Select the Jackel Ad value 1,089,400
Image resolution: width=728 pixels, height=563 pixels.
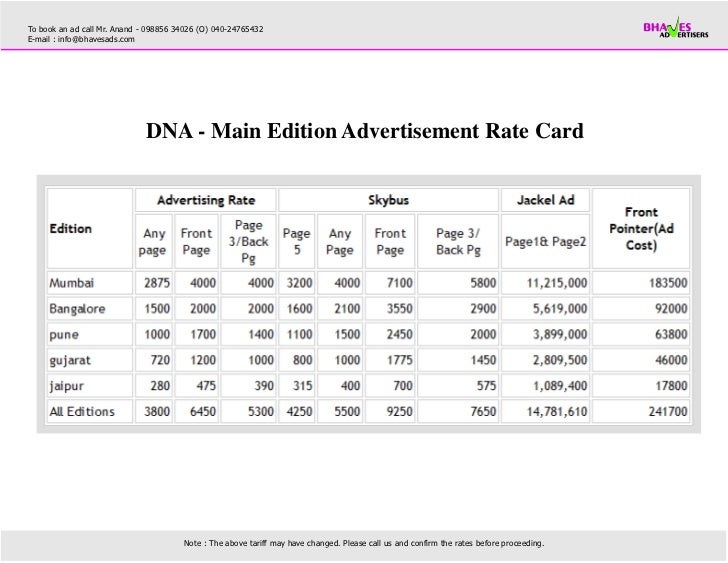[560, 386]
